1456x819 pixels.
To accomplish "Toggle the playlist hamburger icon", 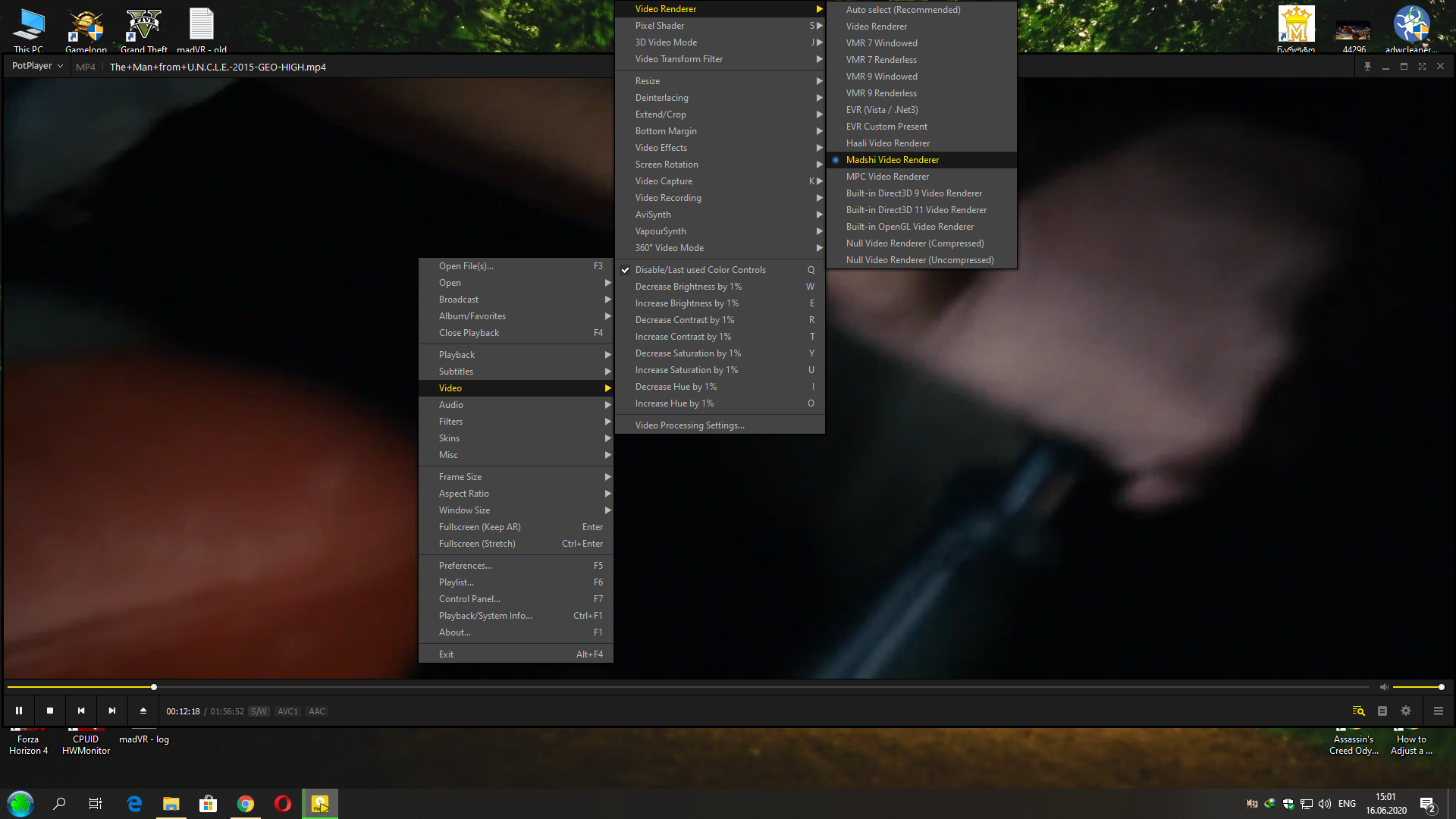I will [x=1438, y=711].
